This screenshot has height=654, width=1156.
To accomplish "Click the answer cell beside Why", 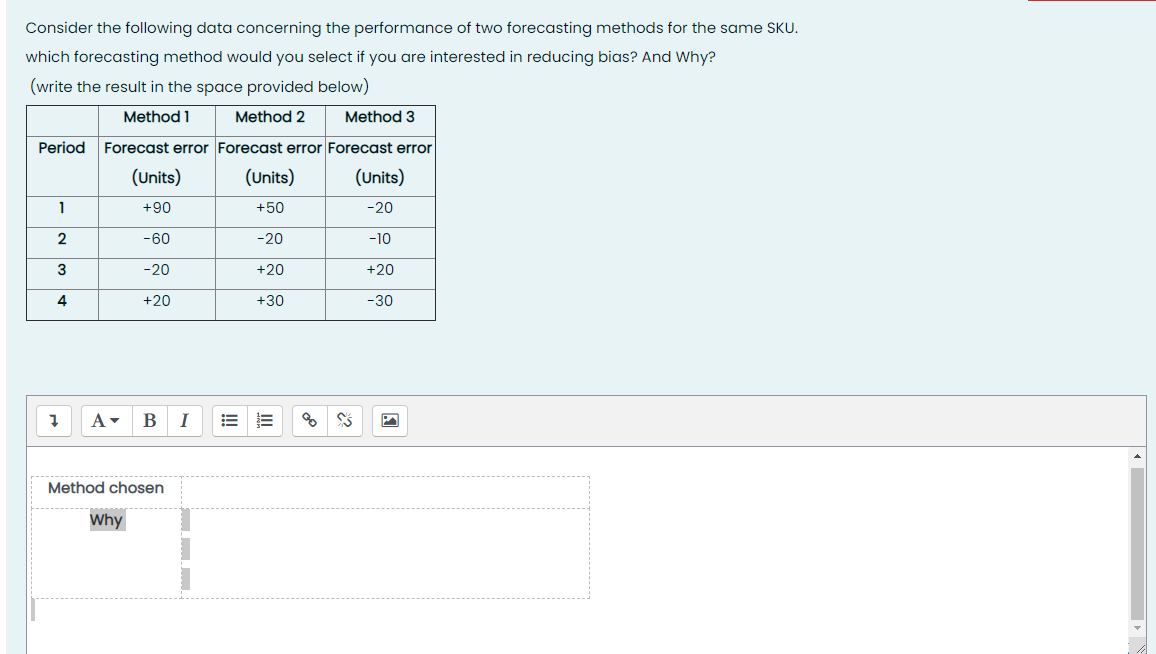I will (385, 553).
